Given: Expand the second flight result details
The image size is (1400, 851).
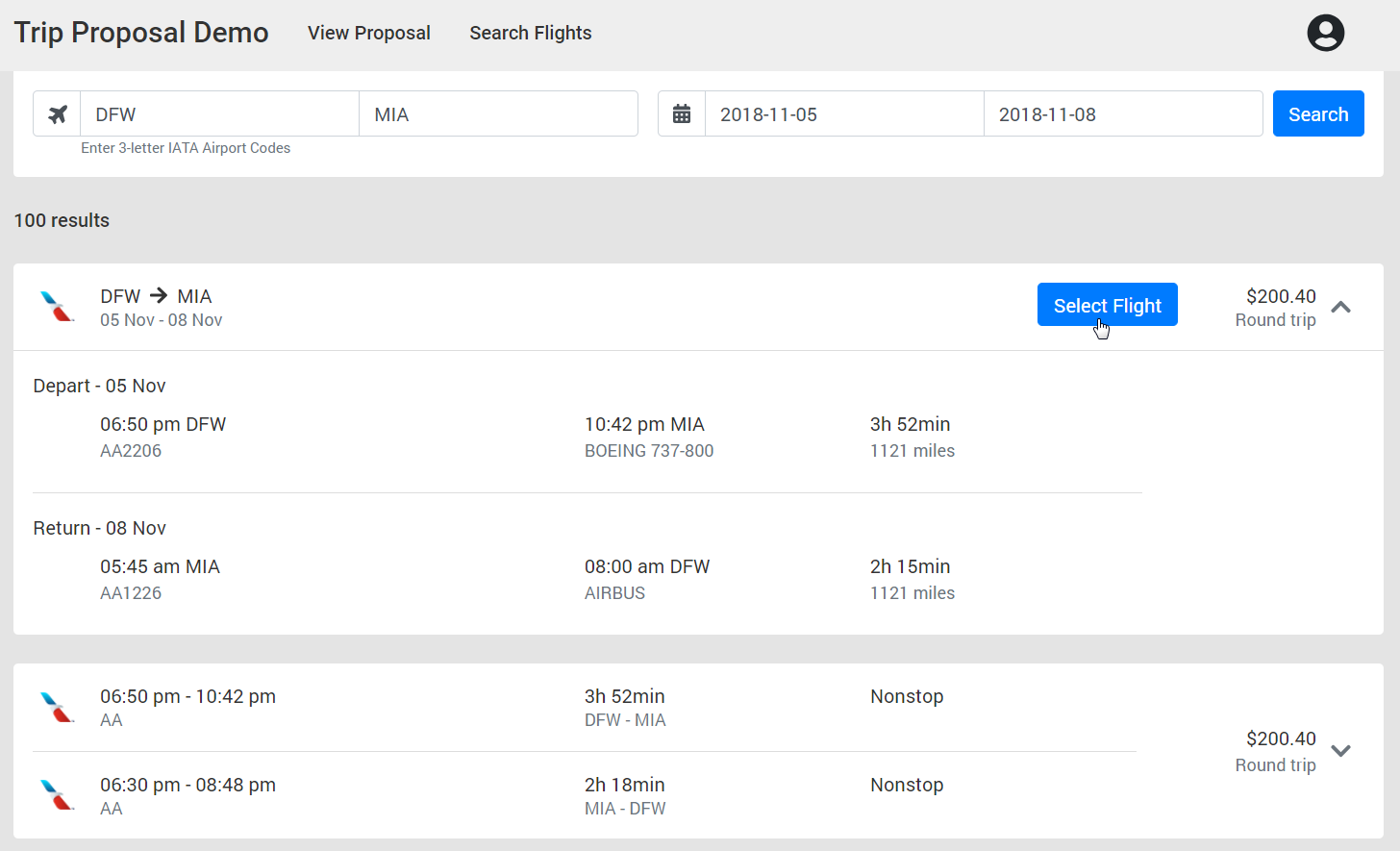Looking at the screenshot, I should coord(1340,751).
